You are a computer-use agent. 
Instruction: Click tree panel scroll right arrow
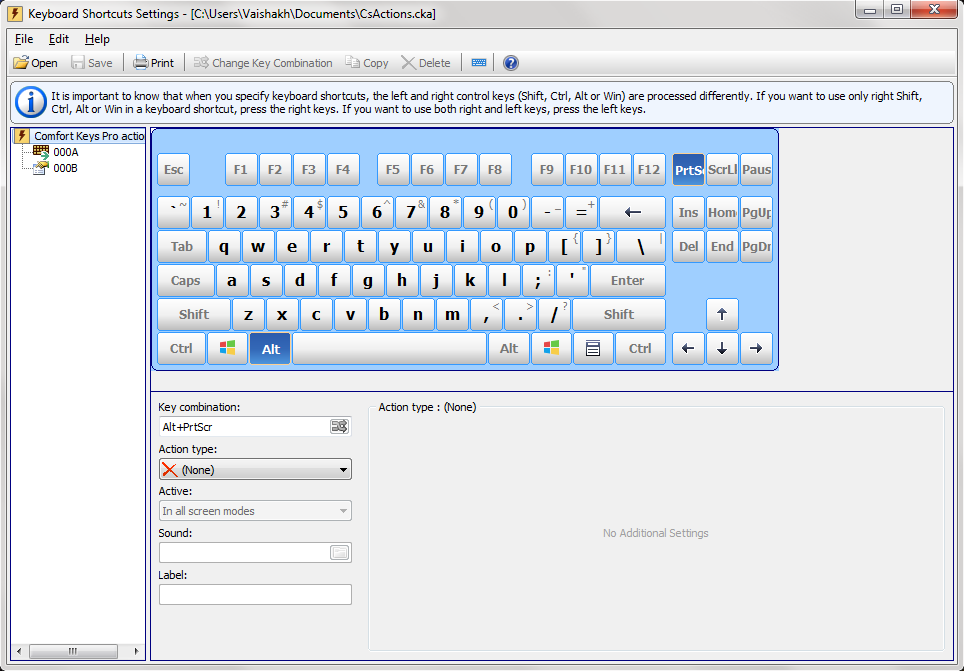136,651
